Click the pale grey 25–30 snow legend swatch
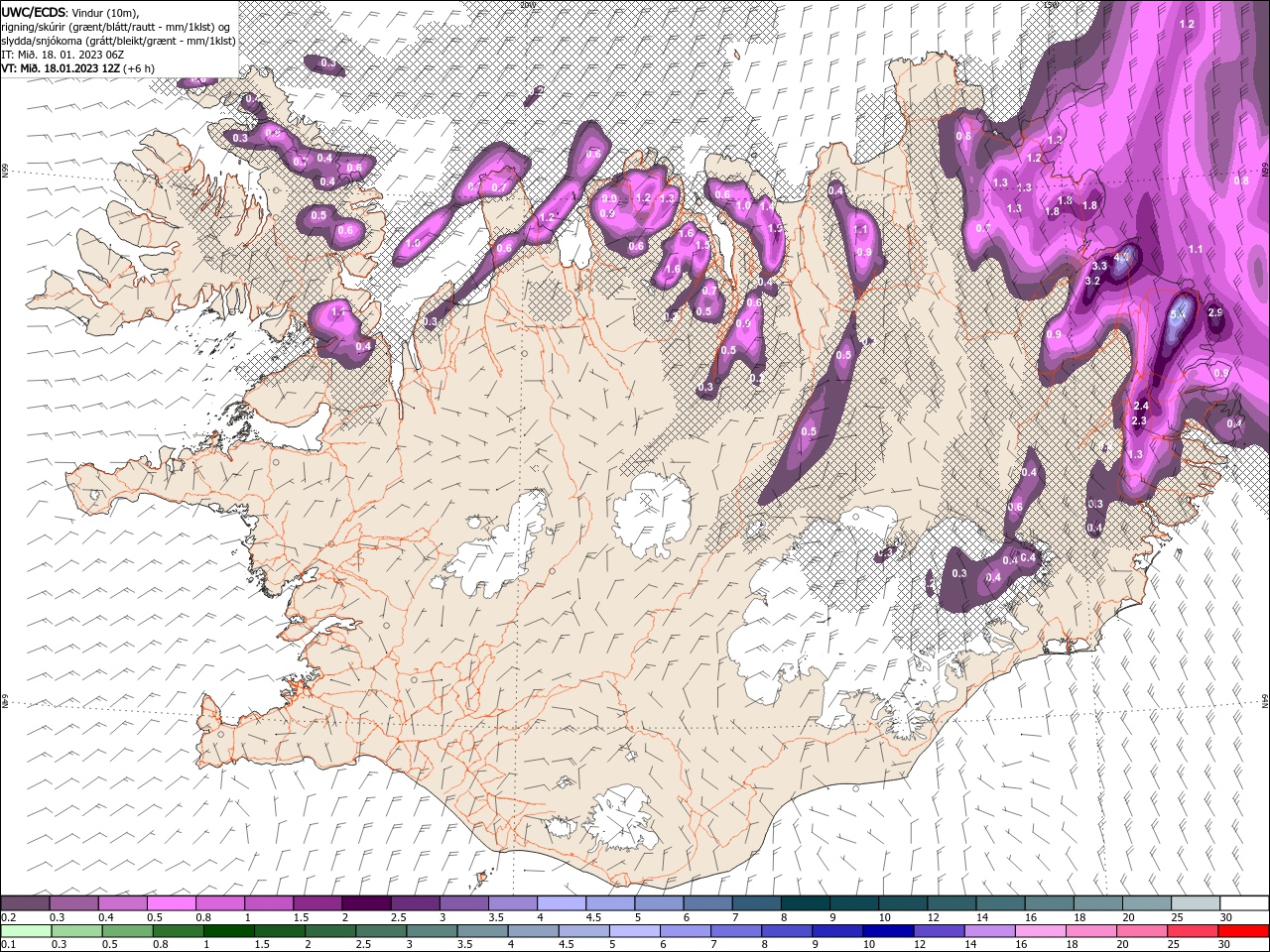 [1196, 903]
